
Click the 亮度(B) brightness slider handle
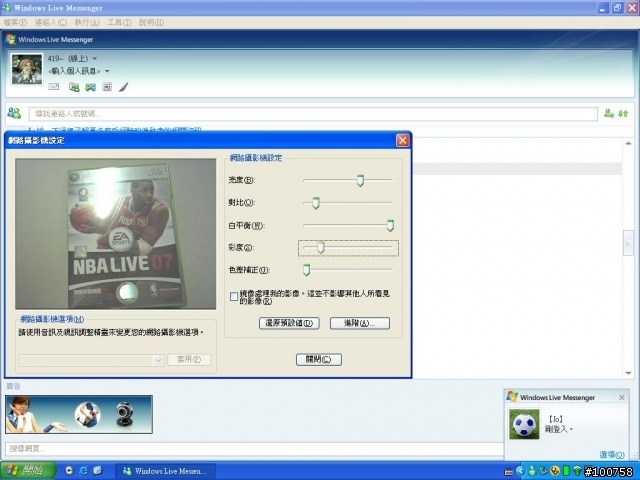tap(360, 180)
